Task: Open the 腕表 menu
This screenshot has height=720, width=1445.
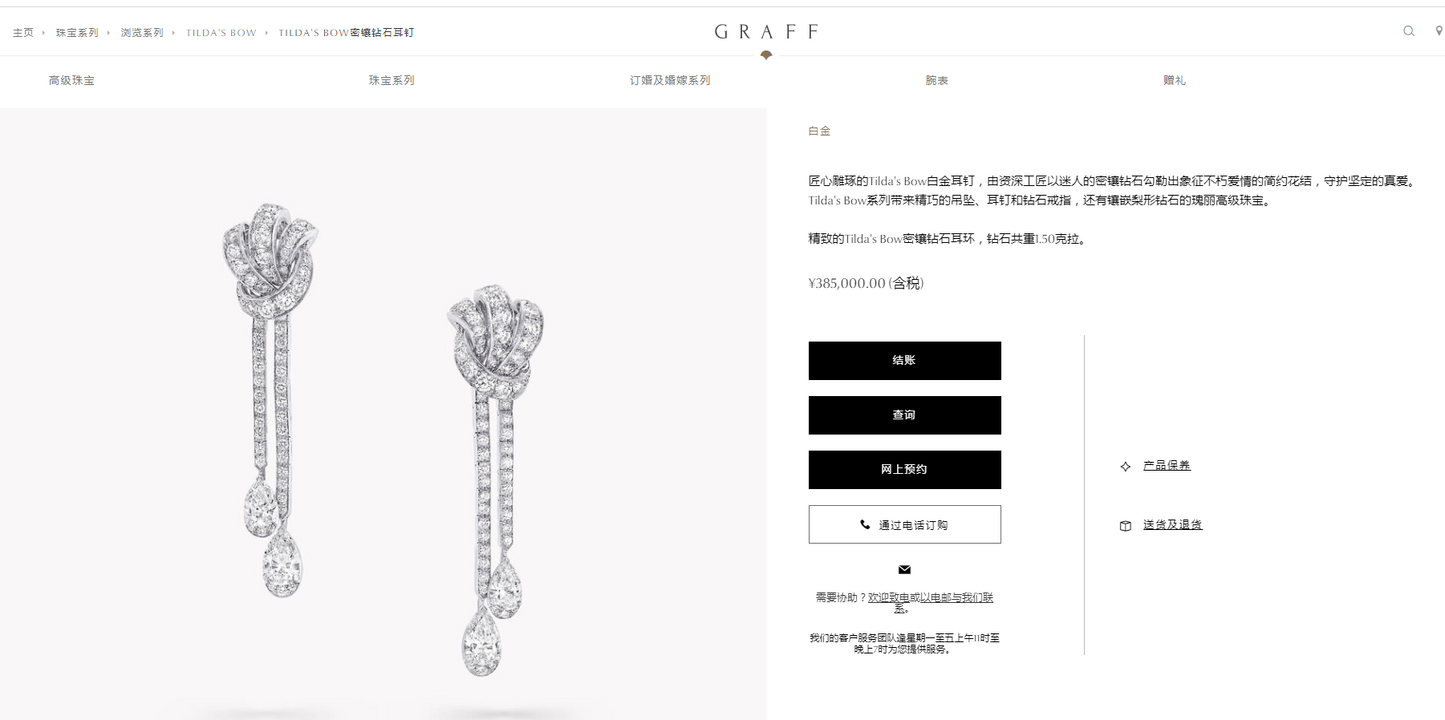Action: pos(937,80)
